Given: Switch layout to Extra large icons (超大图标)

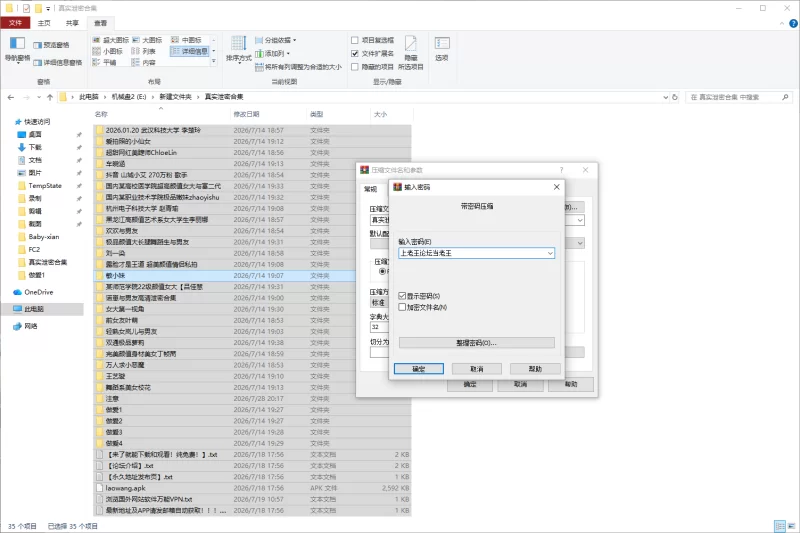Looking at the screenshot, I should [111, 40].
